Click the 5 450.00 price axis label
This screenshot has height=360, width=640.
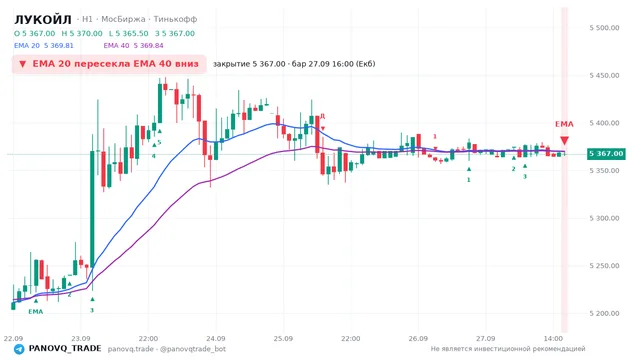[604, 76]
